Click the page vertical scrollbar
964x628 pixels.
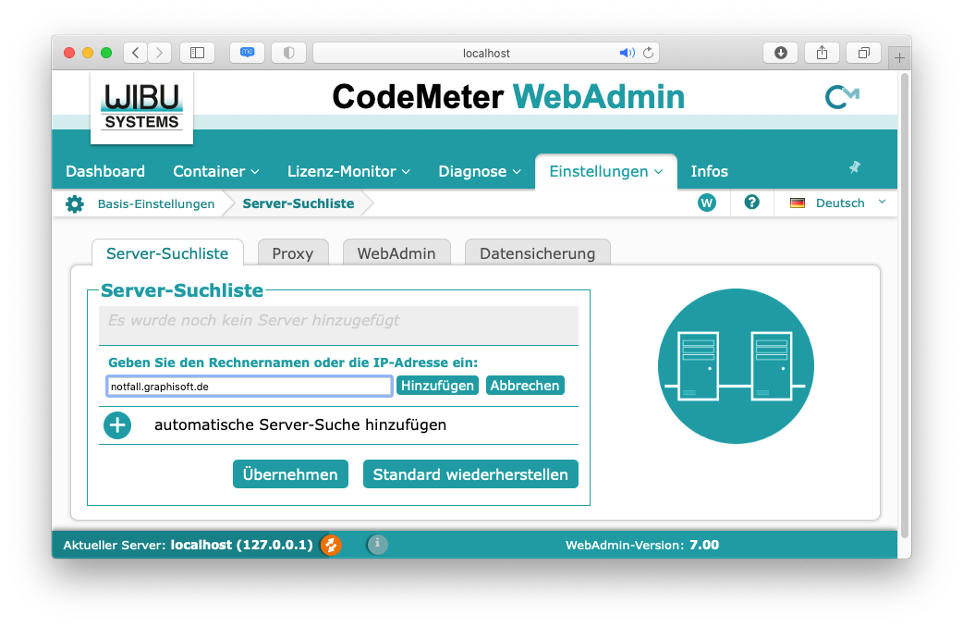[904, 306]
